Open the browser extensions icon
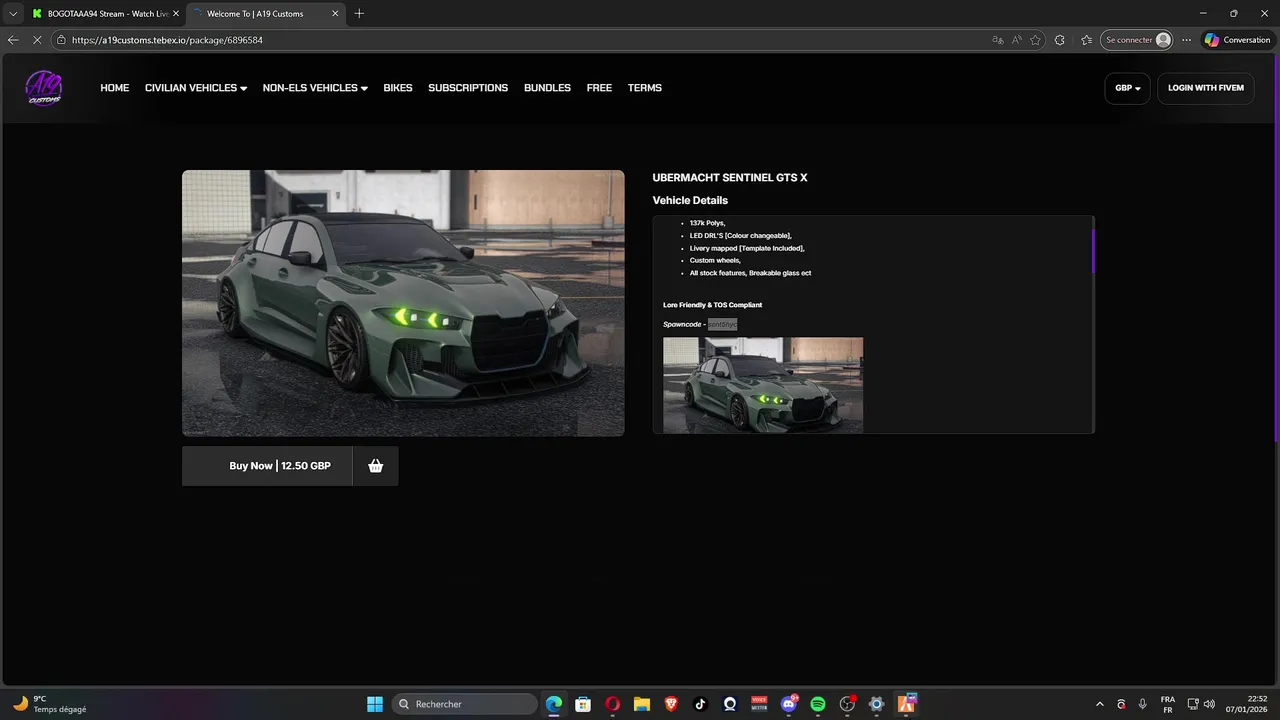Viewport: 1280px width, 720px height. tap(1060, 40)
